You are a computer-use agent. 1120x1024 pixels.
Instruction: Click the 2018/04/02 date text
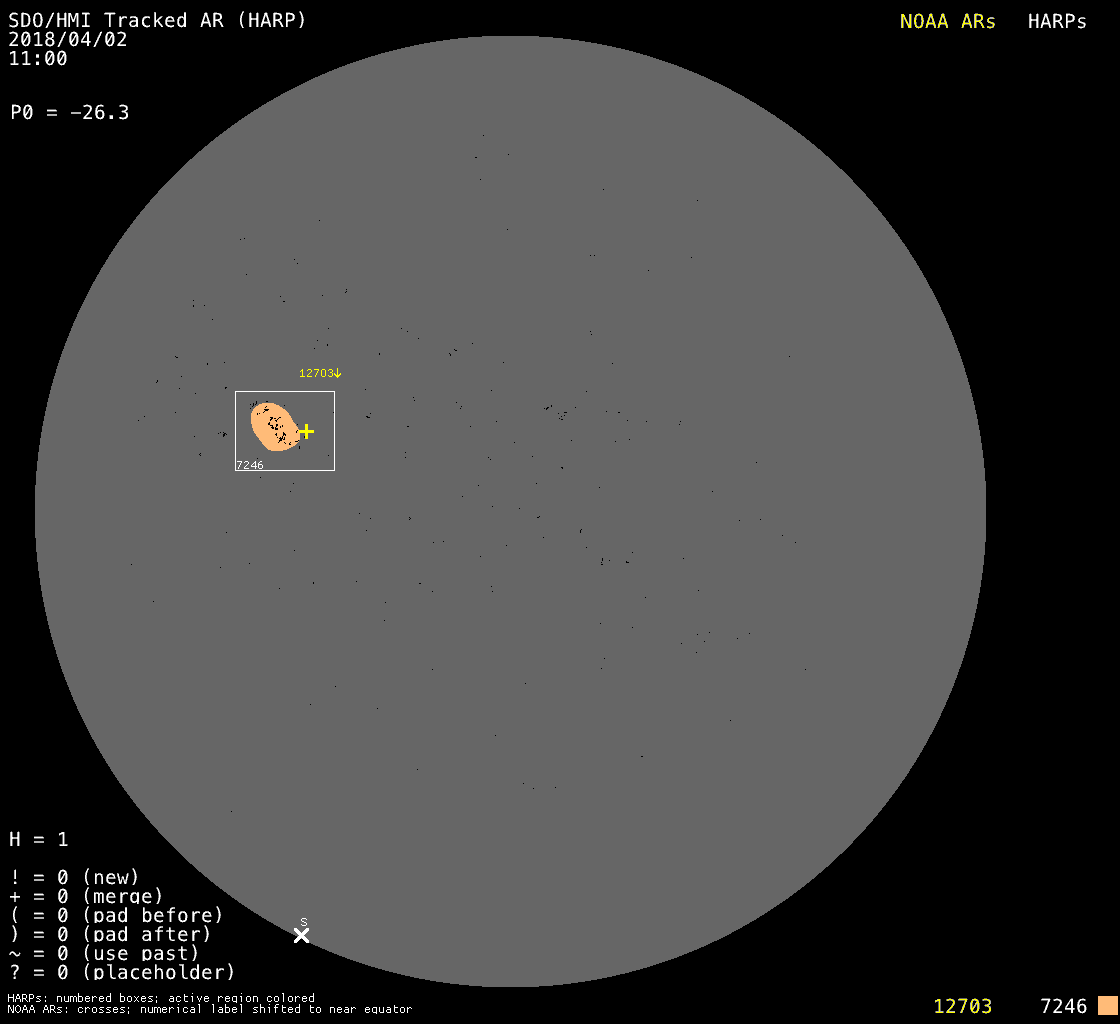tap(68, 40)
